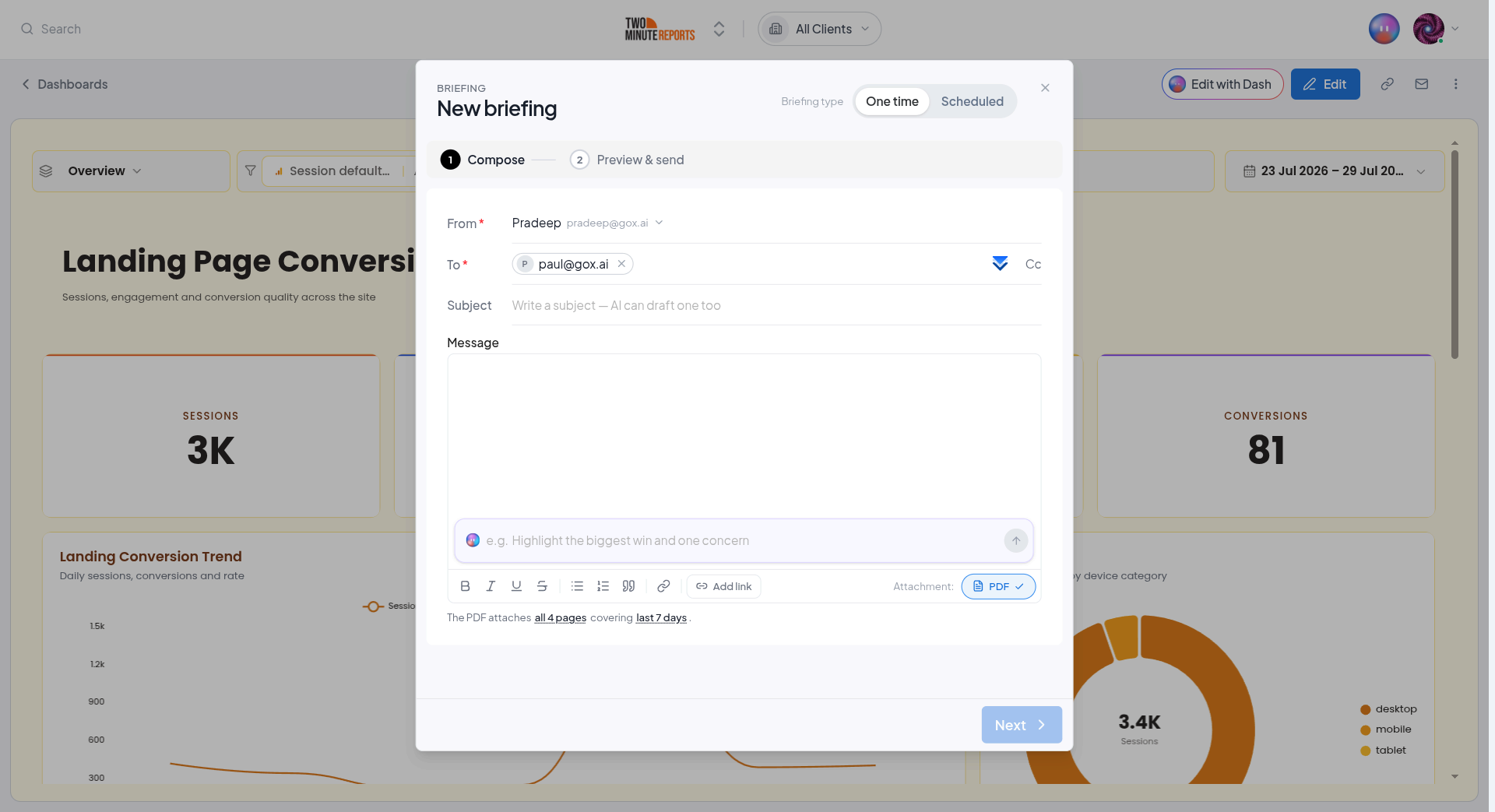1495x812 pixels.
Task: Insert a bulleted list
Action: [577, 586]
